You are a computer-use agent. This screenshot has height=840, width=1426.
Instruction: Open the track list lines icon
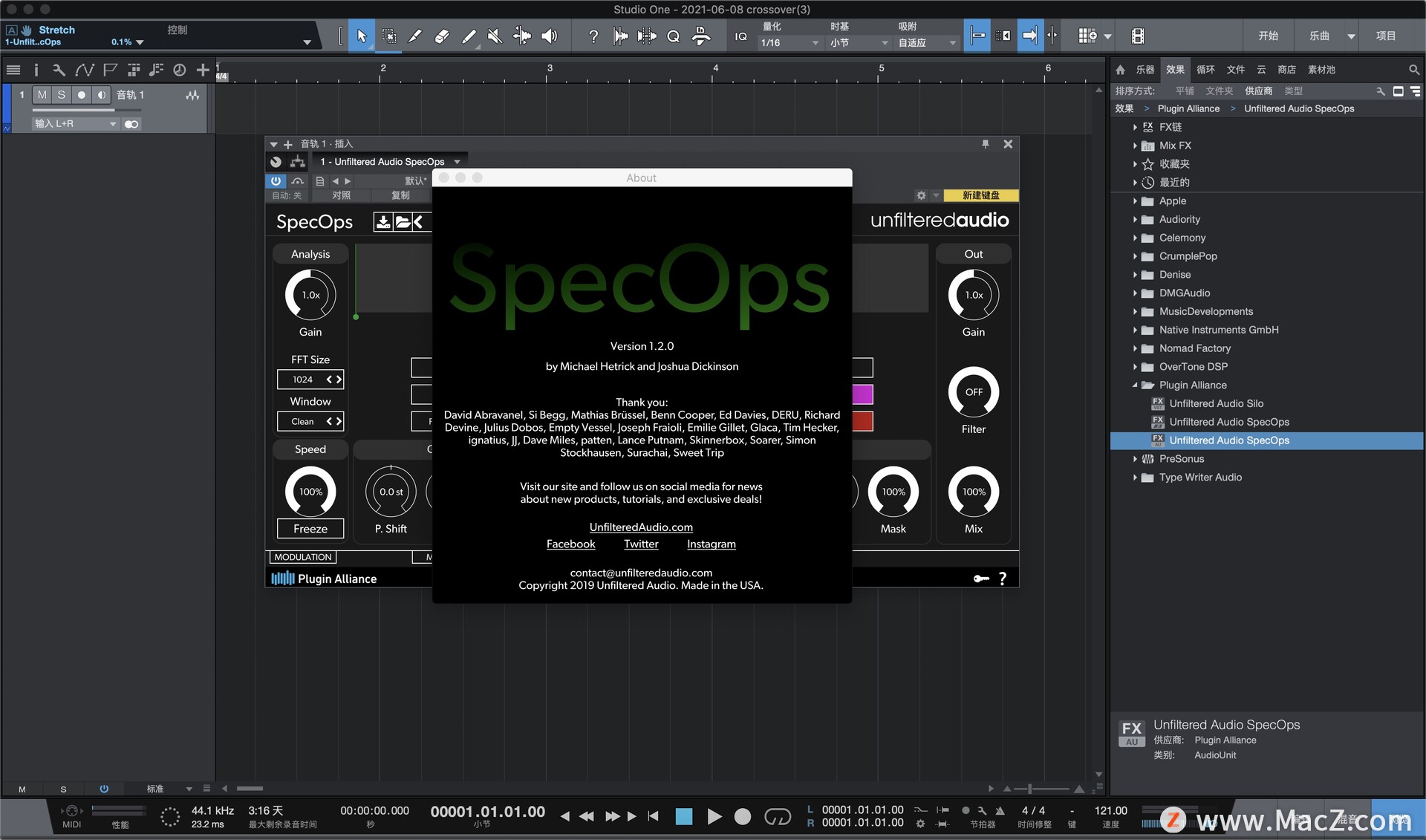13,70
